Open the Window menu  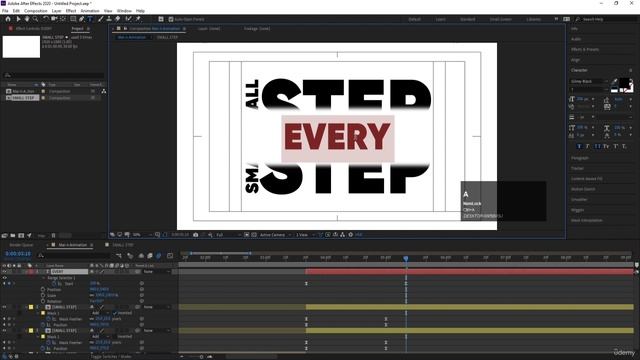click(x=124, y=11)
